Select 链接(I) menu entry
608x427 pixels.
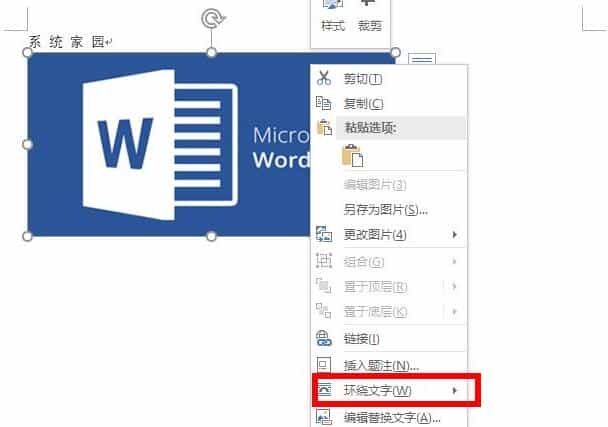[x=361, y=339]
